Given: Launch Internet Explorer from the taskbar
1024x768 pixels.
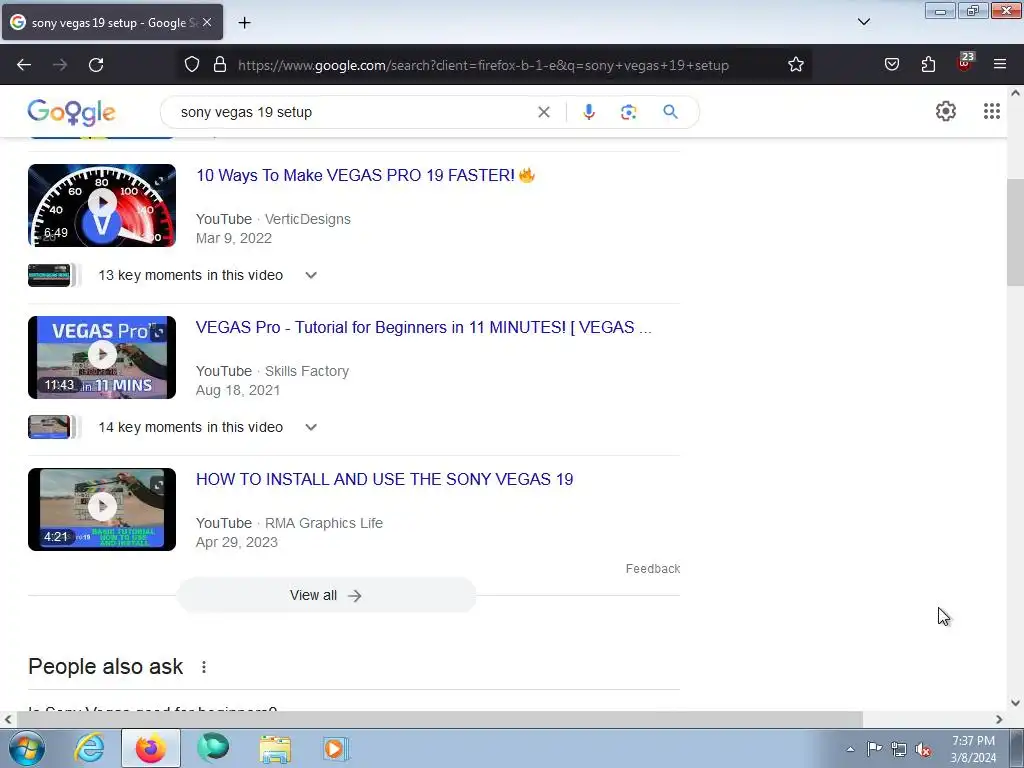Looking at the screenshot, I should pyautogui.click(x=89, y=748).
